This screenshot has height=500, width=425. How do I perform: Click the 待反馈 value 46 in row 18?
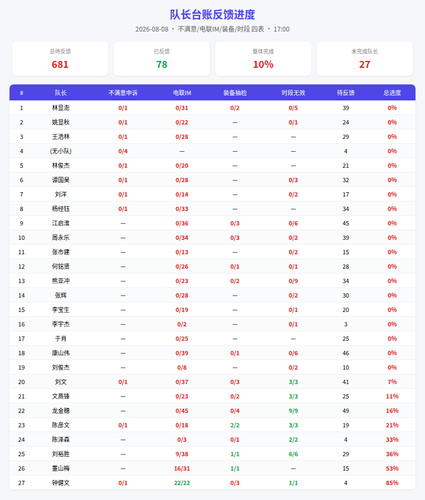point(346,353)
